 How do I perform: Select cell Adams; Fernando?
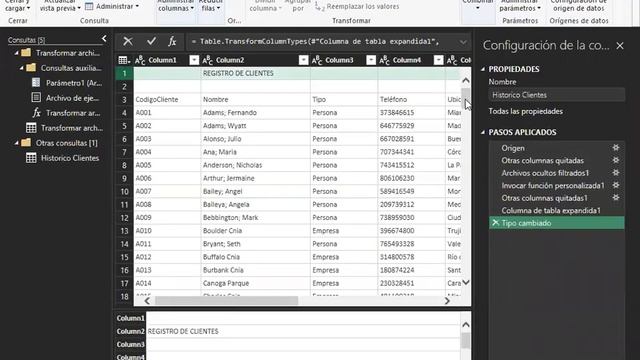coord(256,113)
